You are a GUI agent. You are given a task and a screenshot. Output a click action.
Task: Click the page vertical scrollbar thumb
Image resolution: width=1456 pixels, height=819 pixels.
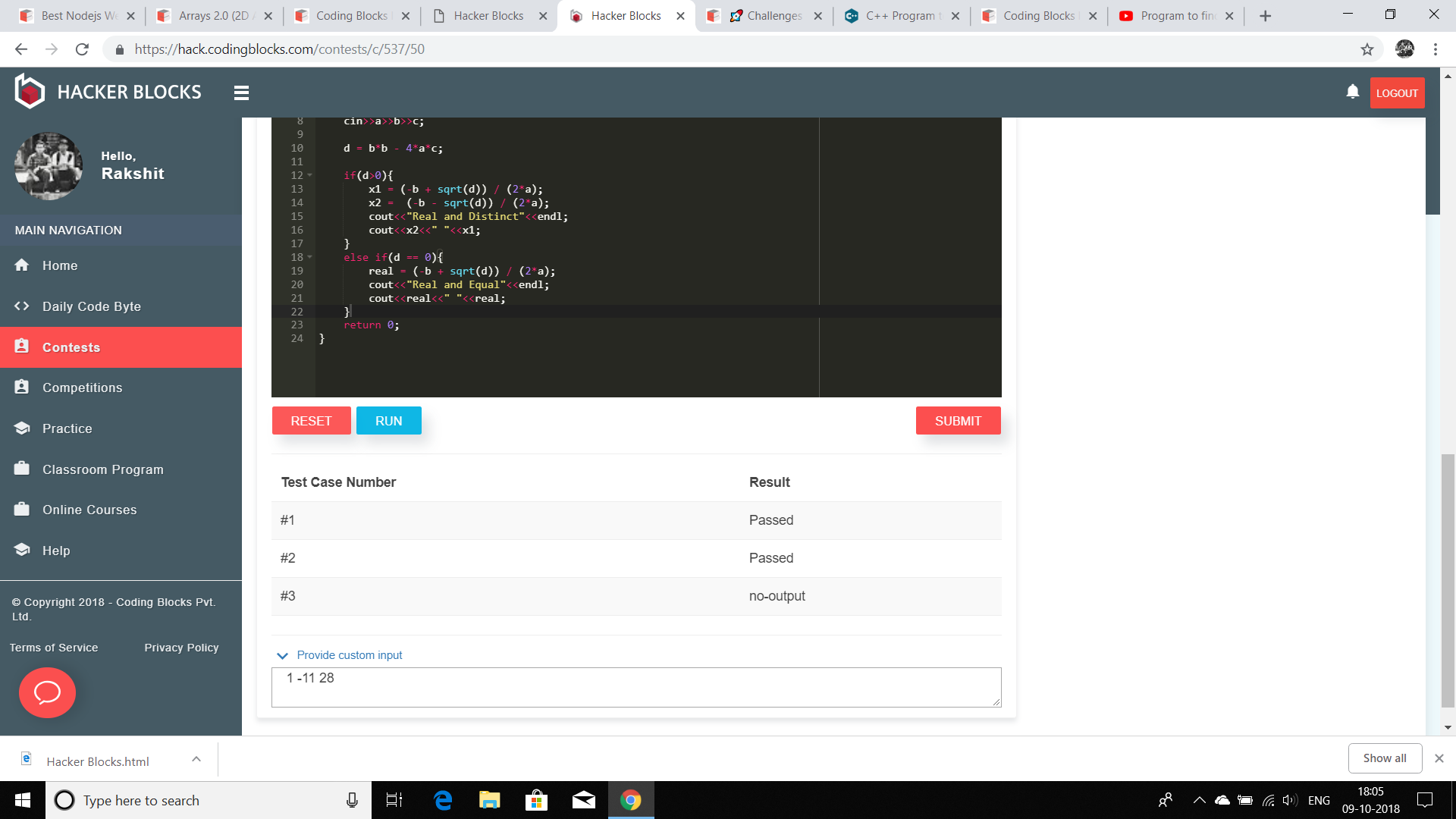1448,580
